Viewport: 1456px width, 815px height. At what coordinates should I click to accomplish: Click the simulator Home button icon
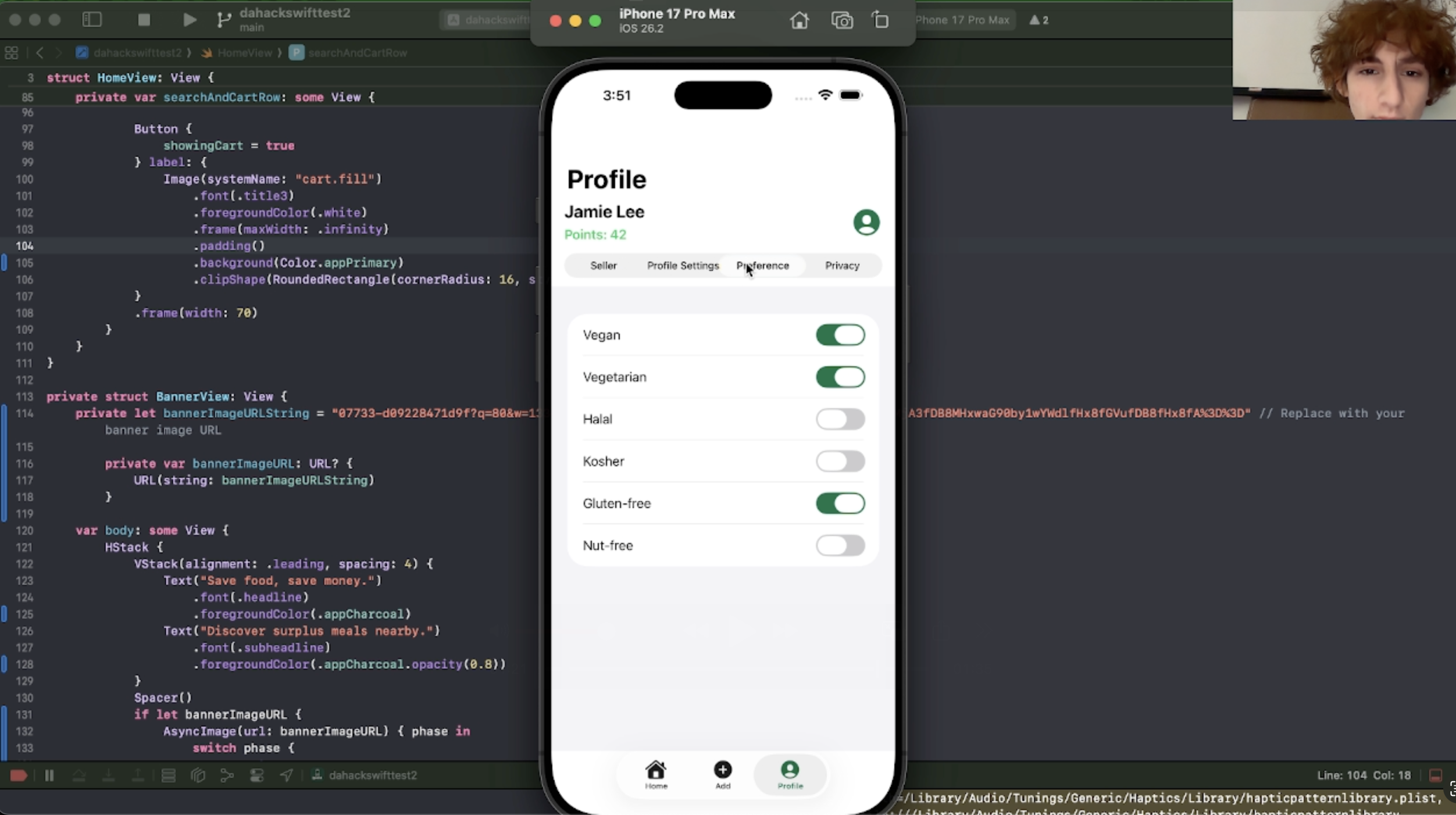(799, 21)
